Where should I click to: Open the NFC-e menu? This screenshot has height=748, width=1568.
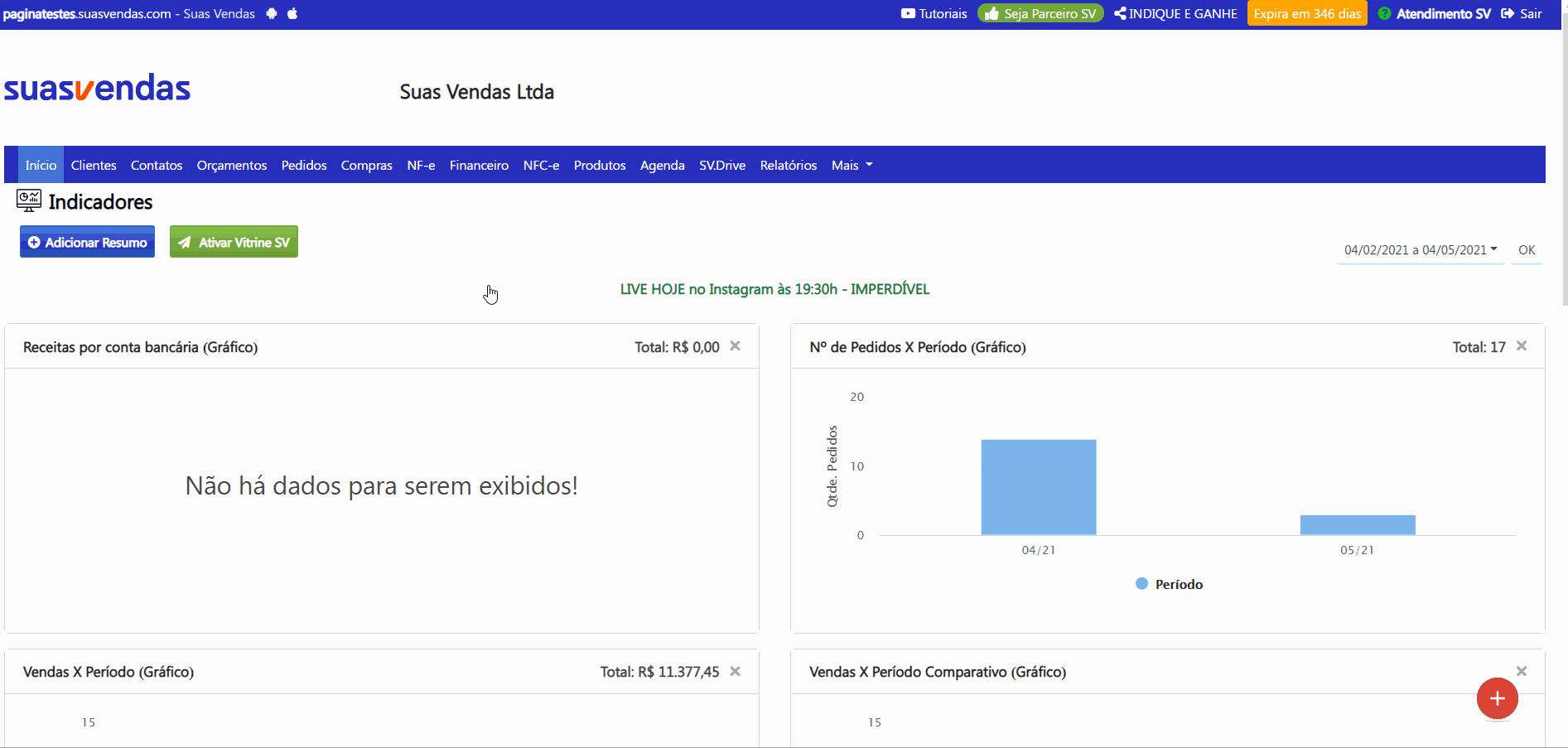coord(541,165)
